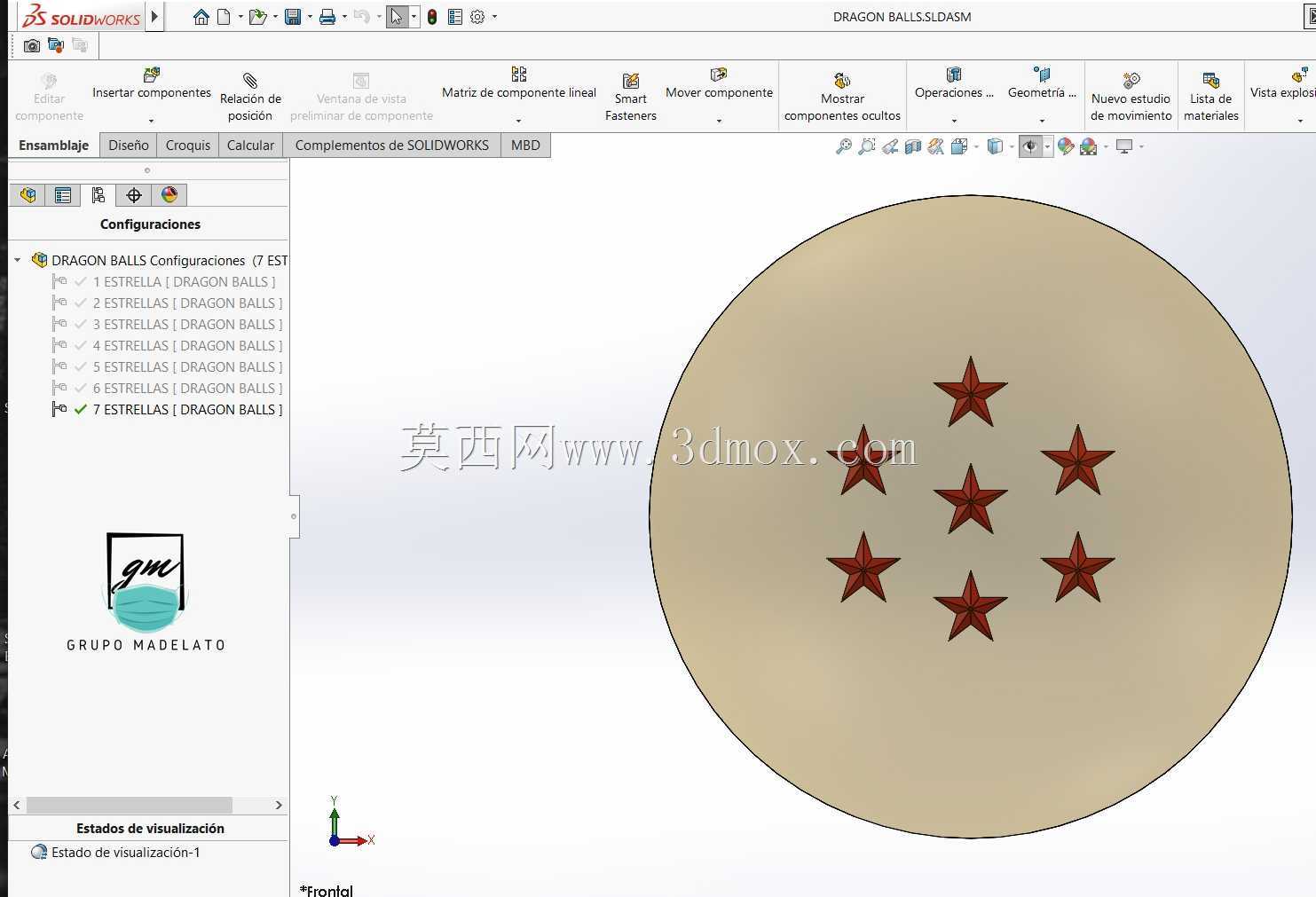Click Mostrar componentes ocultos icon

[842, 81]
